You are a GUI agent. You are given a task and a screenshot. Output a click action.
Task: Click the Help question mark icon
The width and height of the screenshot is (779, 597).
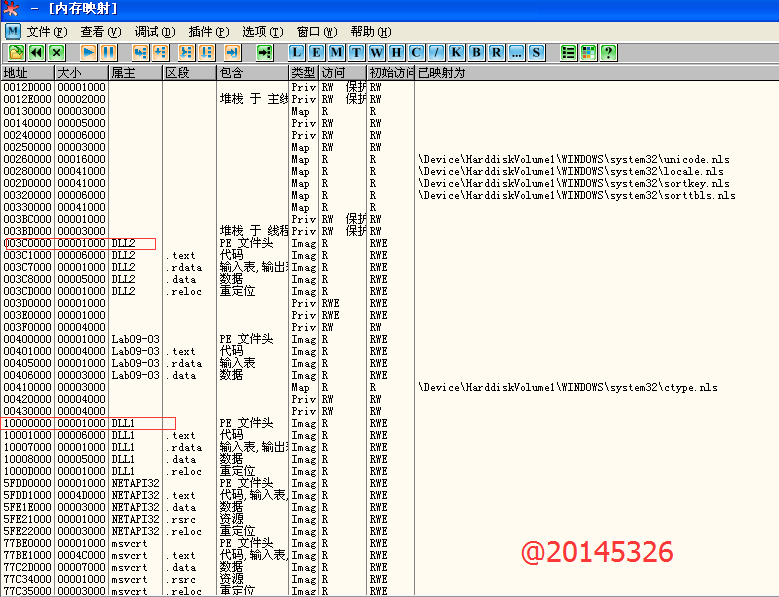[608, 52]
